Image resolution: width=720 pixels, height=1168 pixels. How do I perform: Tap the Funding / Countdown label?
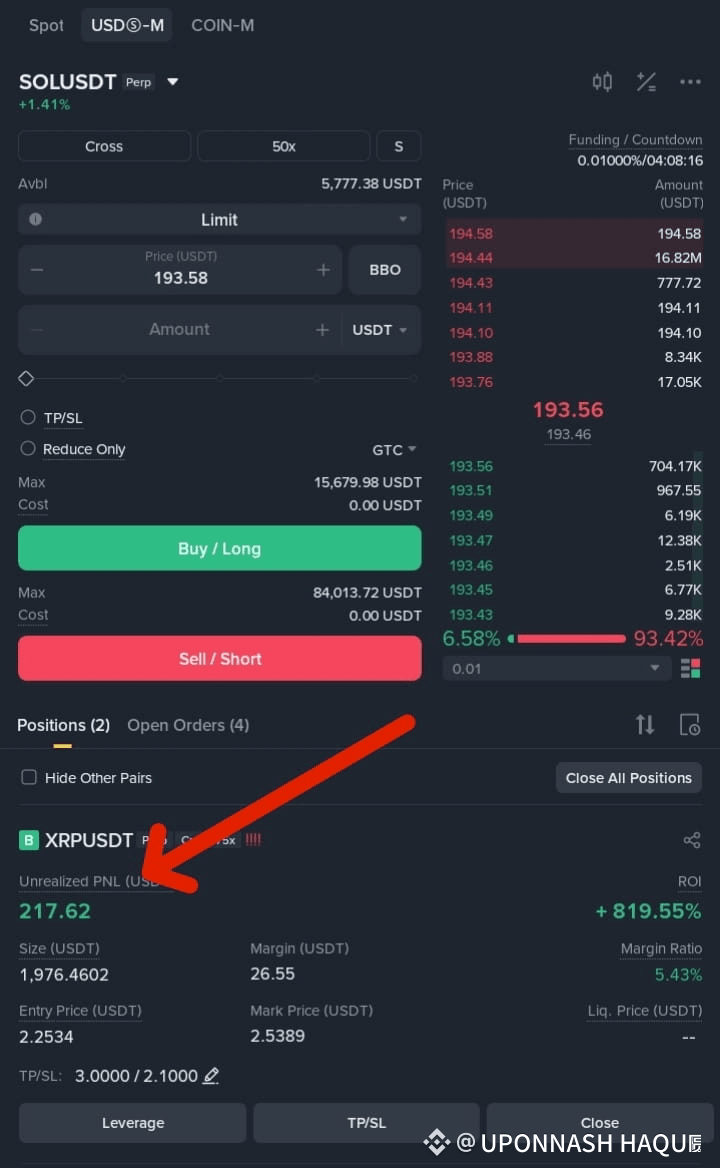point(635,139)
